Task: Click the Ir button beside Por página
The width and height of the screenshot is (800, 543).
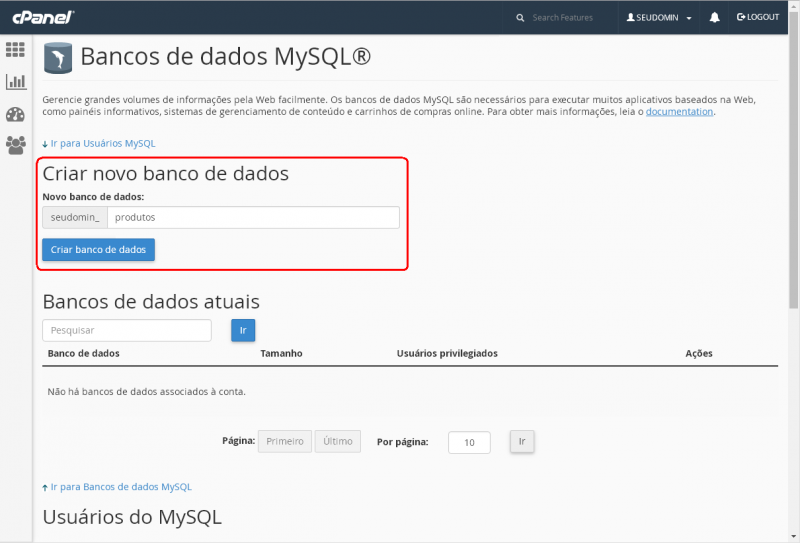Action: tap(522, 441)
